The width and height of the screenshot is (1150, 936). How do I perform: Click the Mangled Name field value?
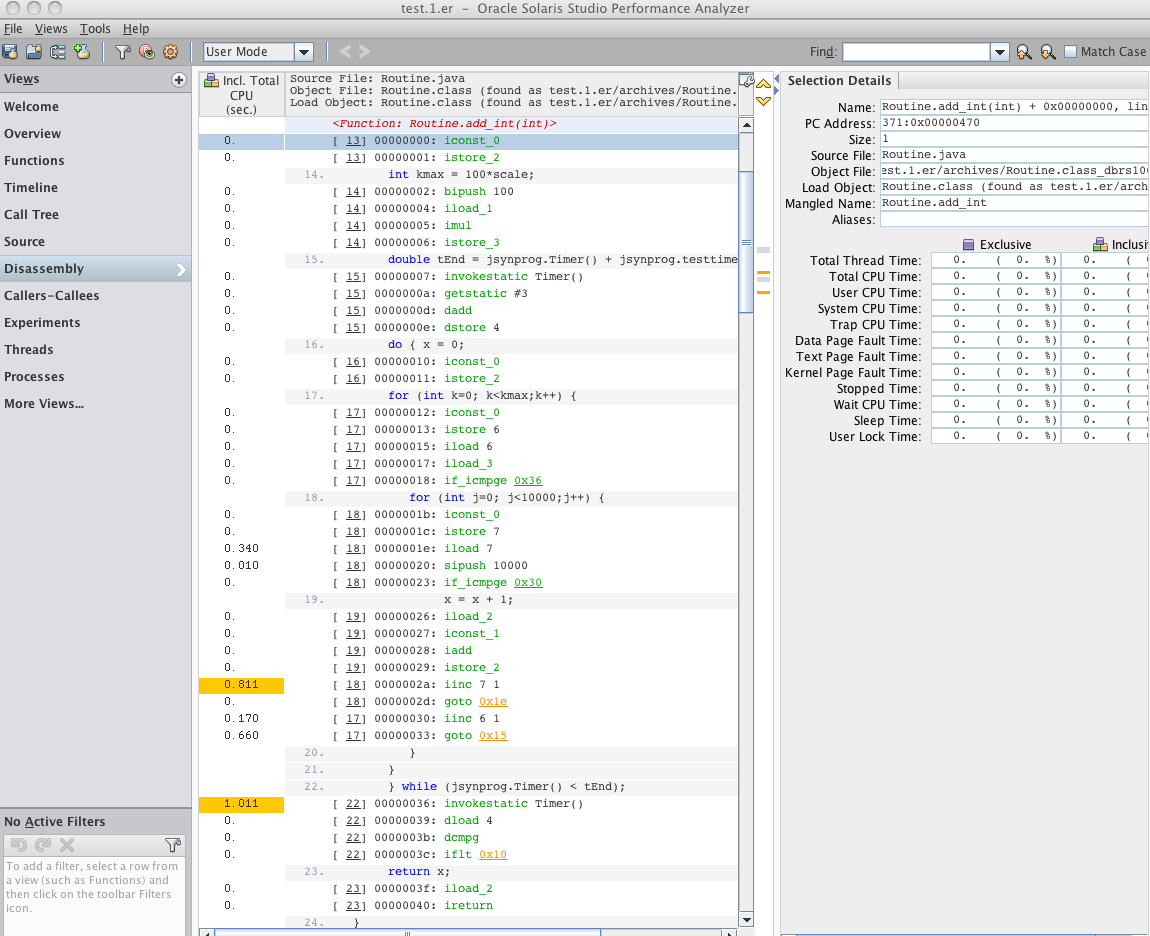click(x=1014, y=203)
